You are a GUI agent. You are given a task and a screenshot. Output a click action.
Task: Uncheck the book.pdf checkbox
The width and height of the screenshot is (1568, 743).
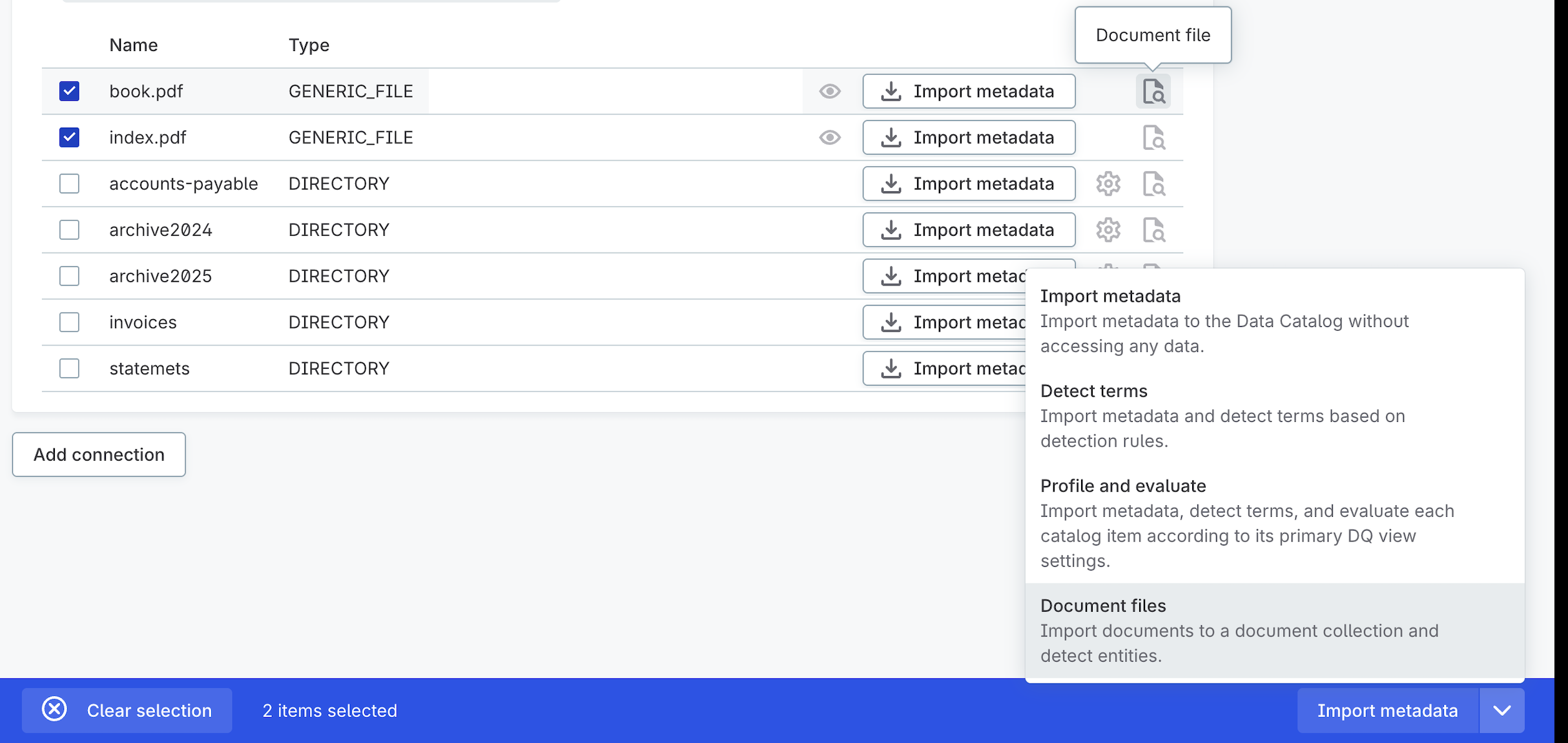click(x=69, y=91)
